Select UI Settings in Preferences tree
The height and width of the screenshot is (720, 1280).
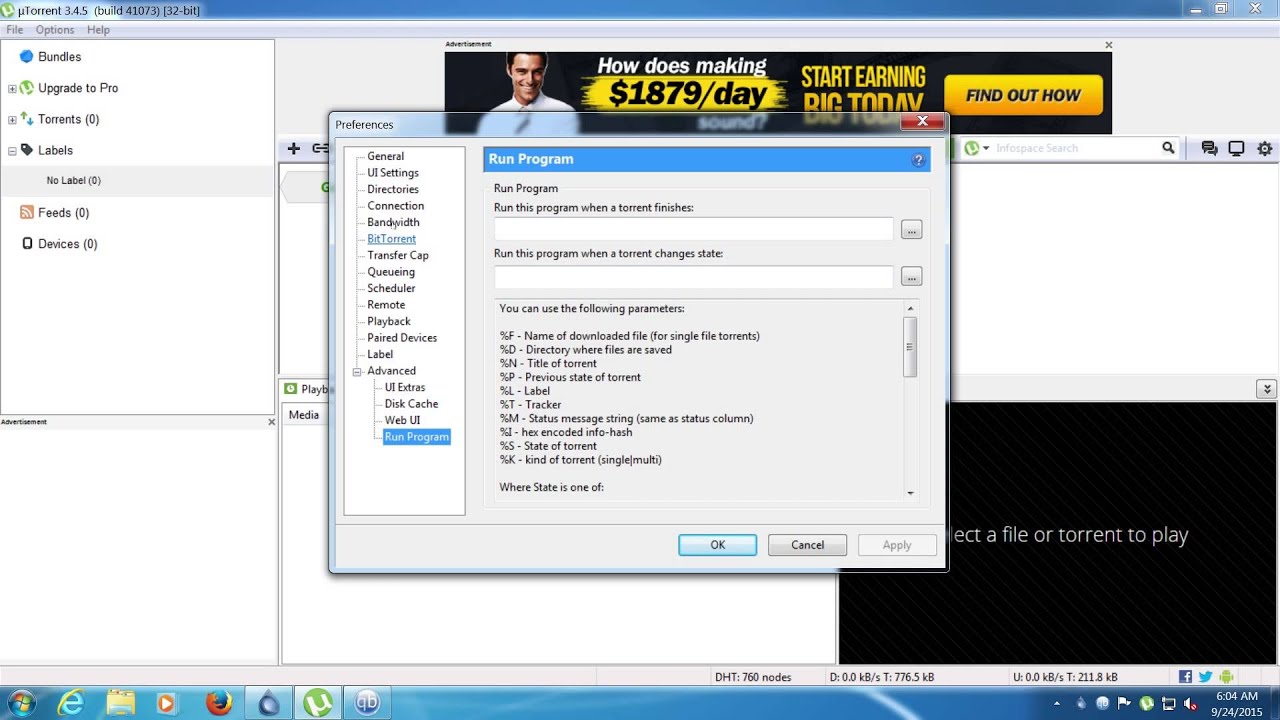[x=393, y=173]
